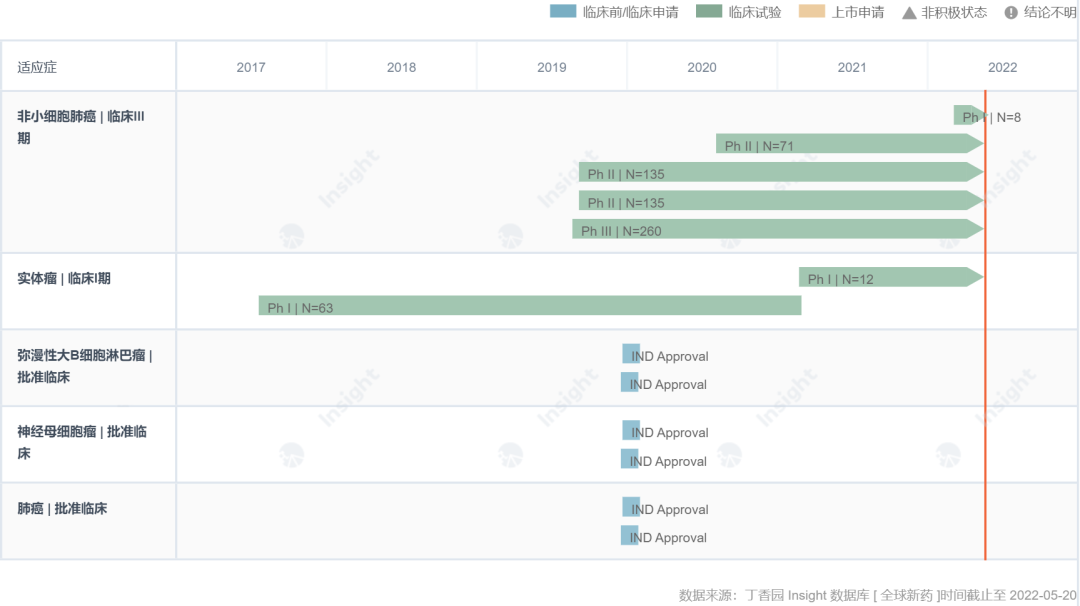
Task: Click the Ph I | N=8 trial arrow
Action: (968, 116)
